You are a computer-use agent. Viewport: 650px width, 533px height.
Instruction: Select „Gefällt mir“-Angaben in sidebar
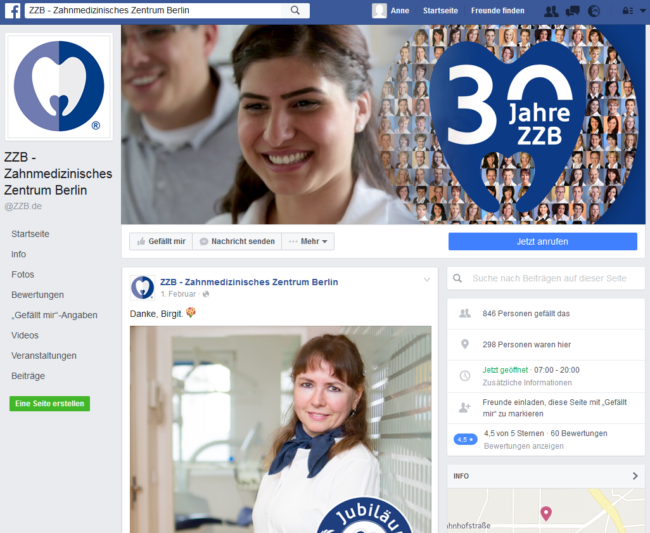pos(54,315)
